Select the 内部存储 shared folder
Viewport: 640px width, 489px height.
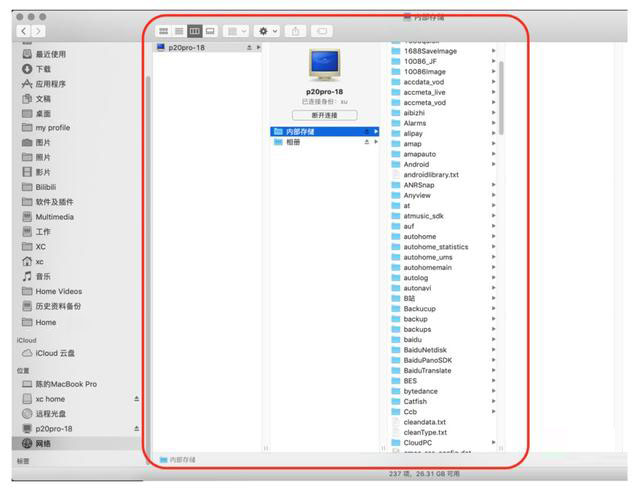(324, 131)
